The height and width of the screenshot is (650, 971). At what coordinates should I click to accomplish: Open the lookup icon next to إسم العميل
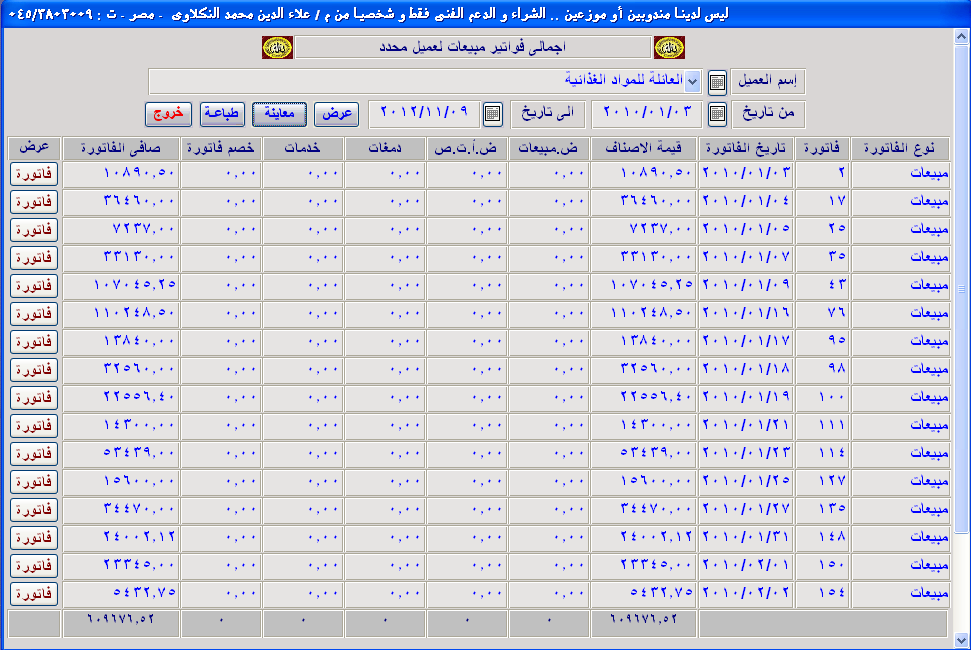(x=717, y=82)
